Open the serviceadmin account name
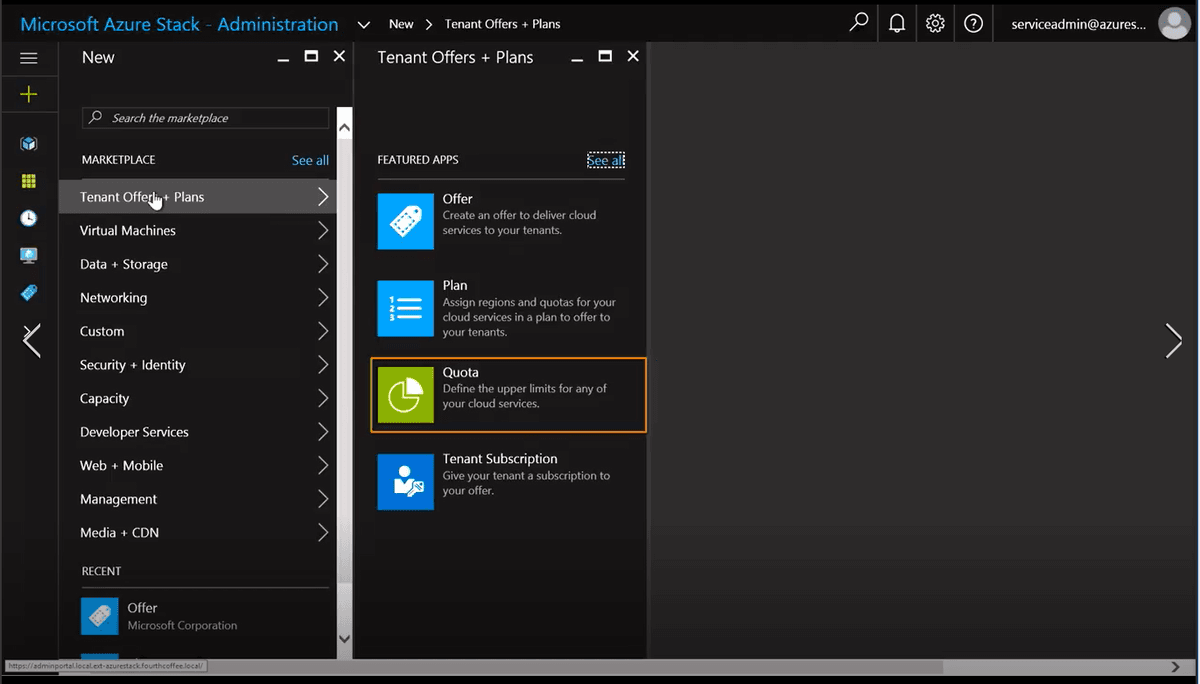 [x=1079, y=24]
